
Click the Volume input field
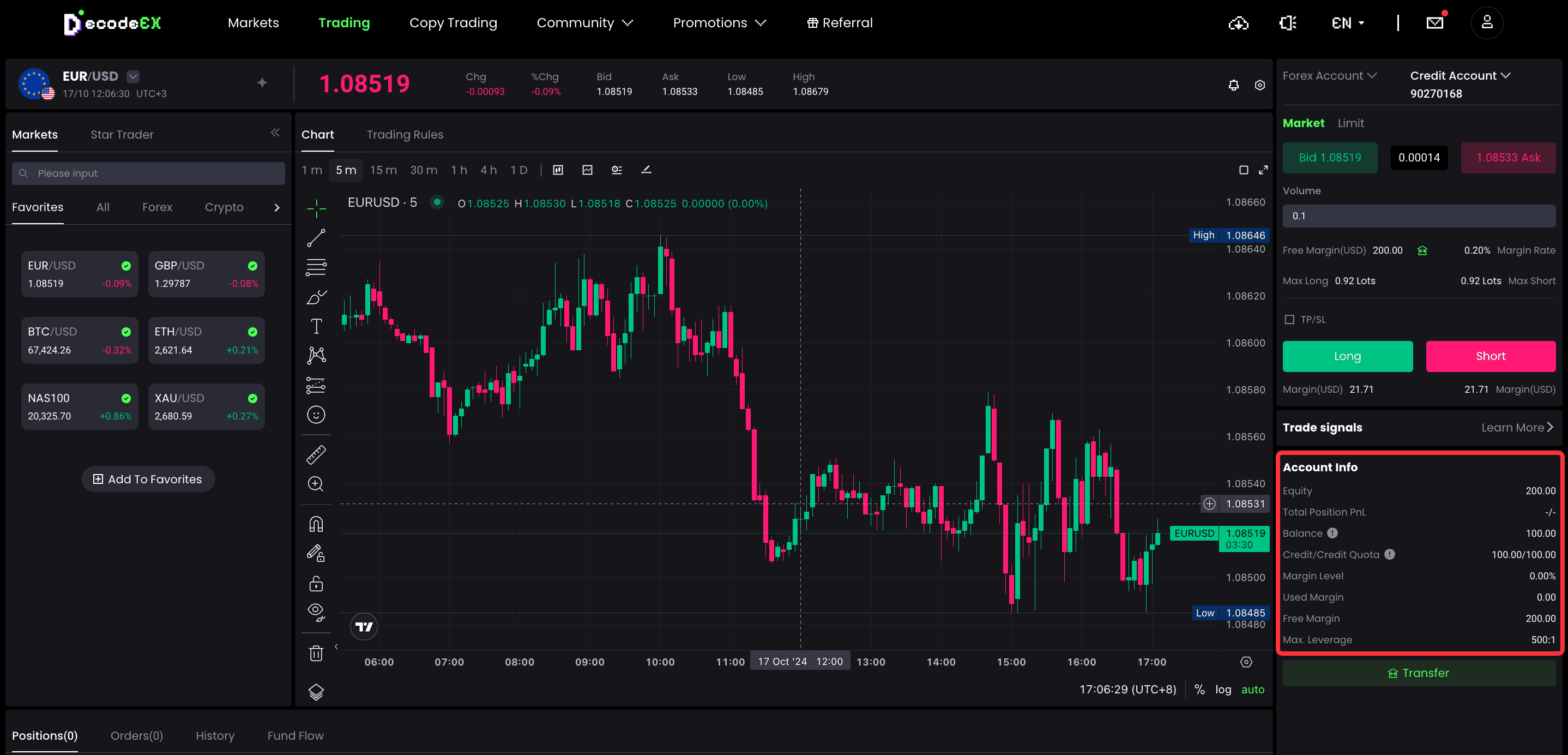[1418, 215]
